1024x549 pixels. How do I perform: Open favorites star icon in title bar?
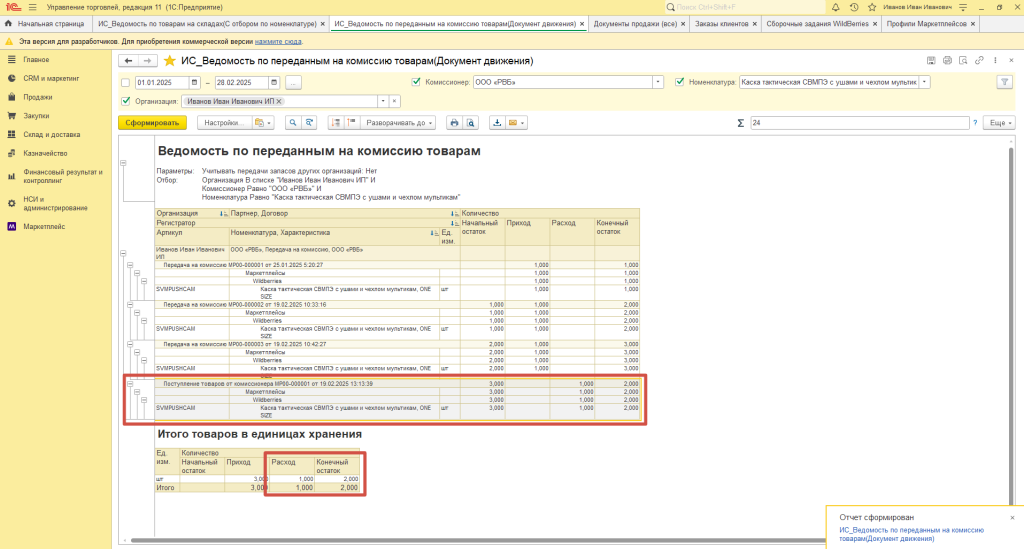[x=872, y=7]
